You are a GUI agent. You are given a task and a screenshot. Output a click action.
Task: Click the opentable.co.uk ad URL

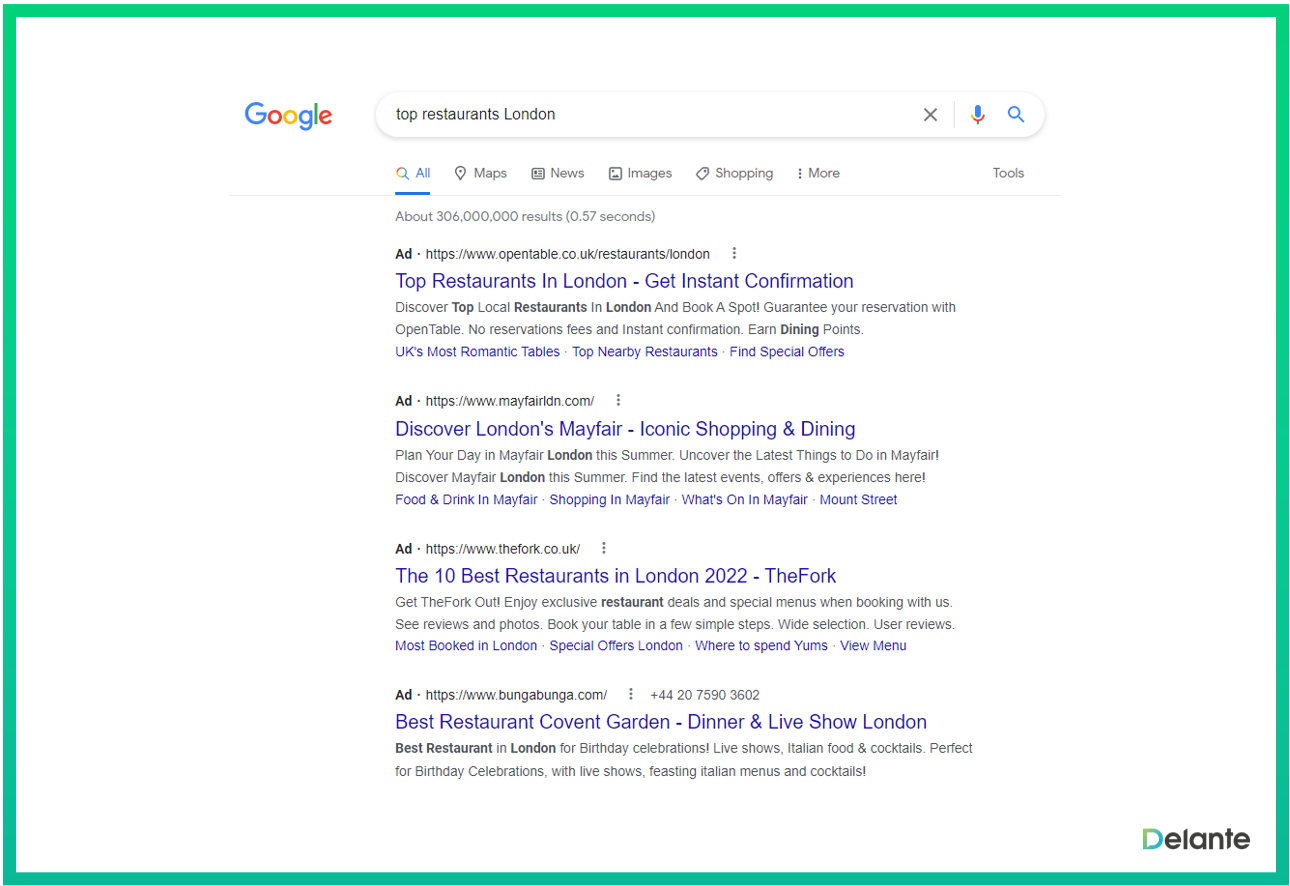tap(568, 254)
